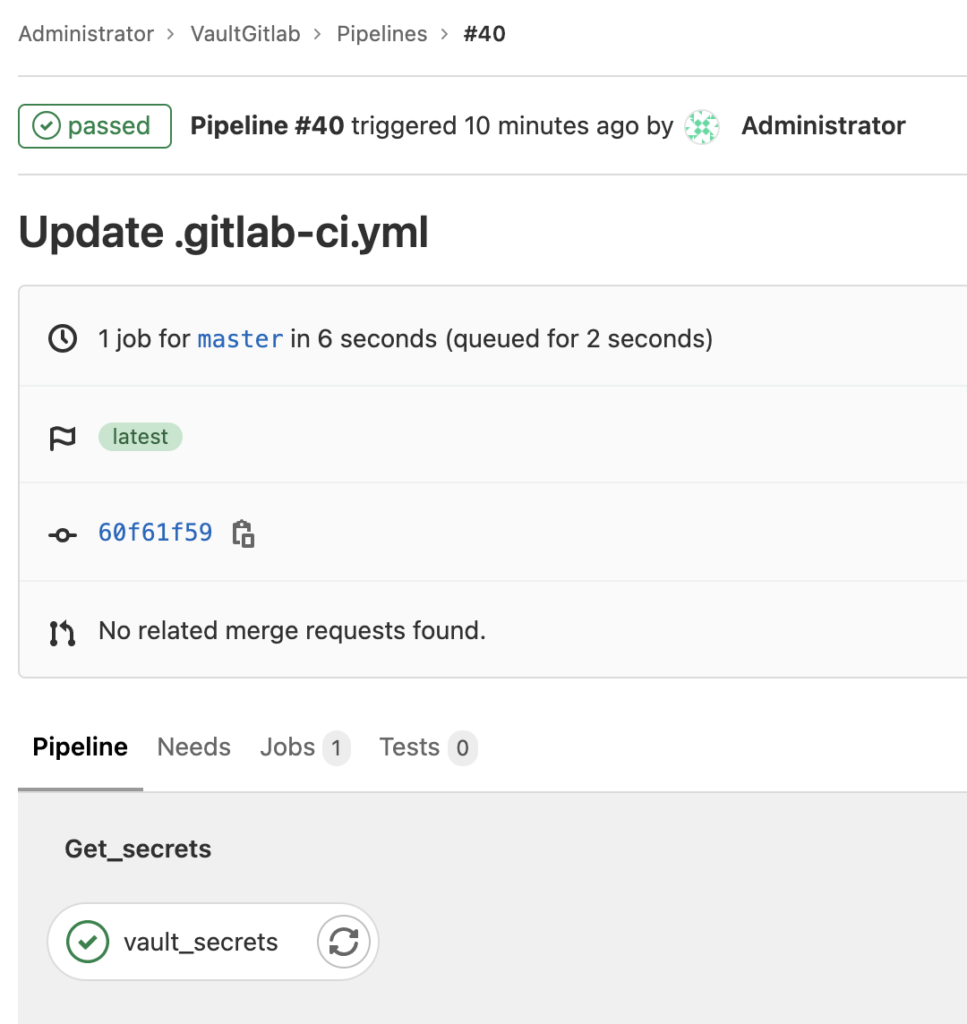Retry the vault_secrets job via circular arrow icon

tap(343, 941)
